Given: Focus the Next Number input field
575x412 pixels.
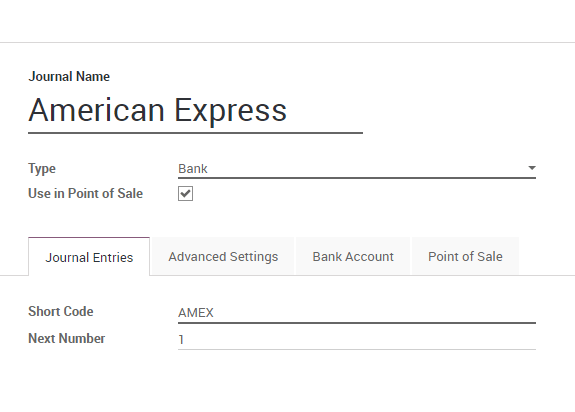Looking at the screenshot, I should [357, 339].
